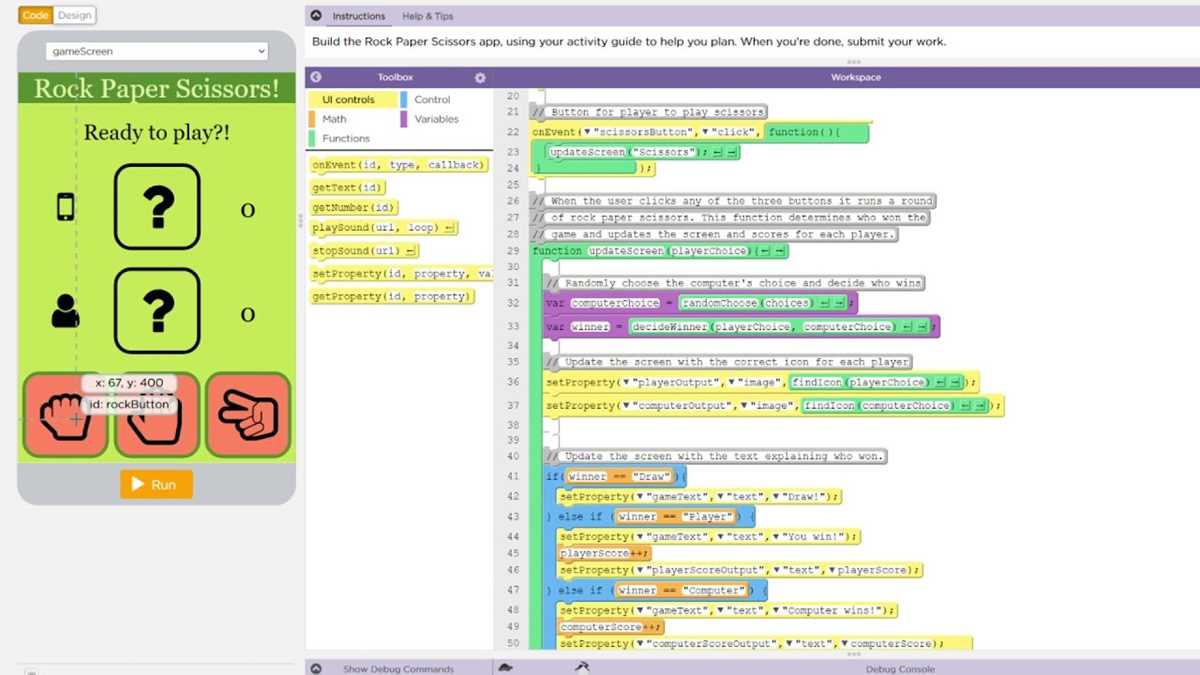
Task: Select the computerScore++ block on line 49
Action: pyautogui.click(x=612, y=627)
